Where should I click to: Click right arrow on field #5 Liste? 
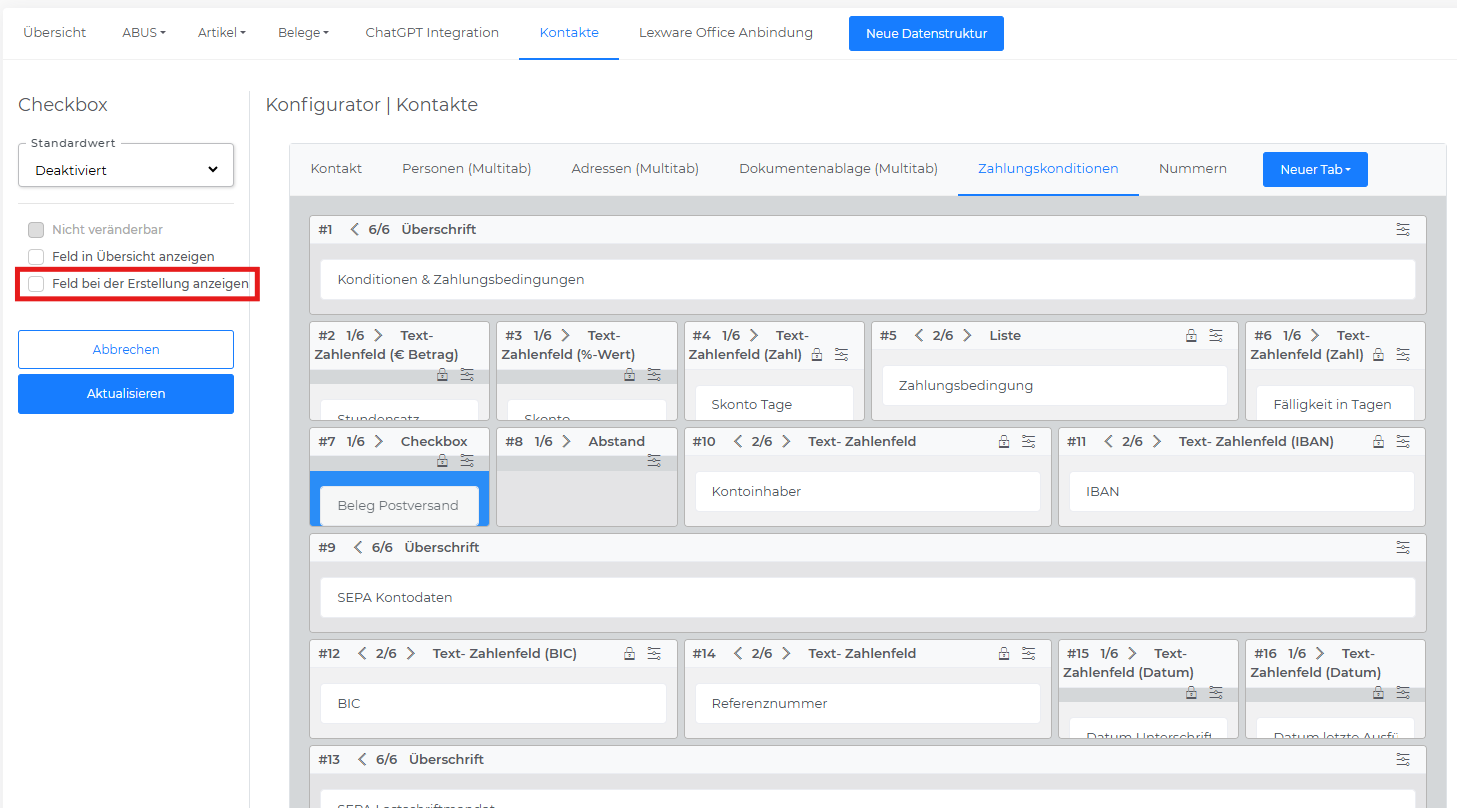pos(967,336)
